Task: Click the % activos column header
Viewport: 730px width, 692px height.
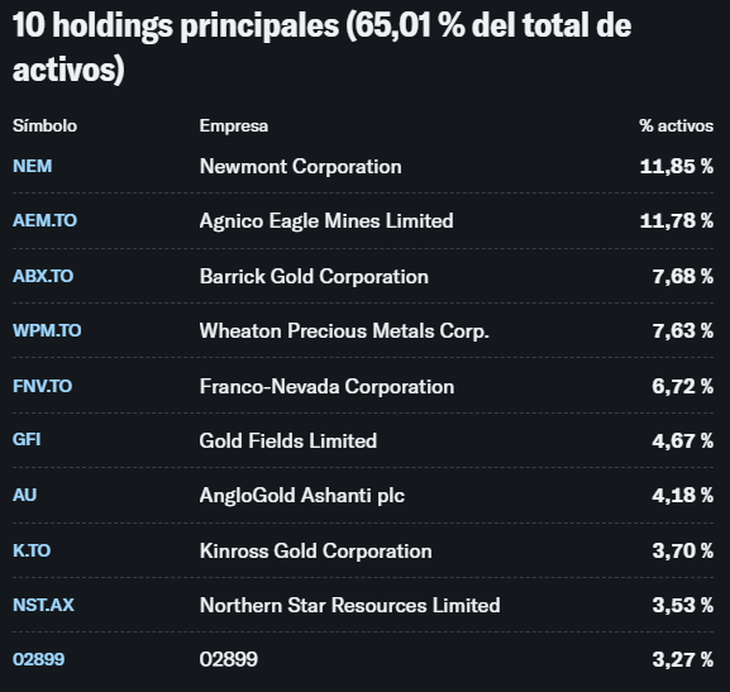Action: pyautogui.click(x=676, y=126)
